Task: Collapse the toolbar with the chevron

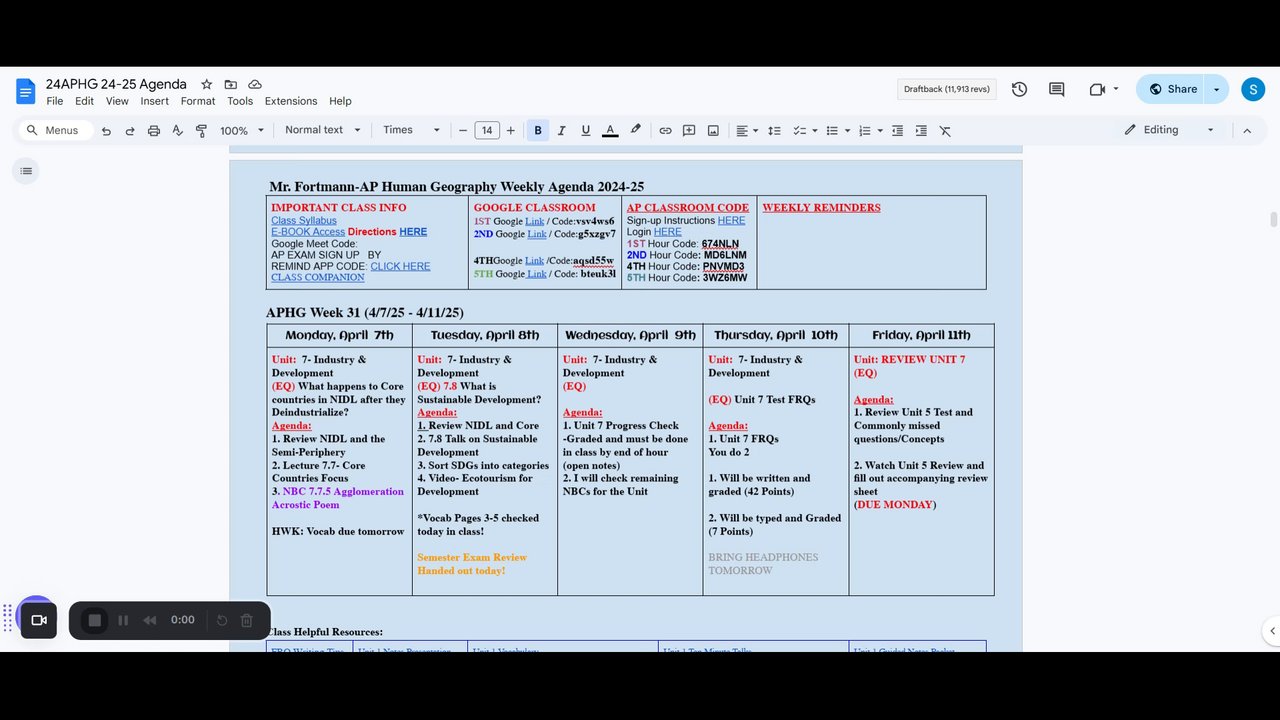Action: (1247, 130)
